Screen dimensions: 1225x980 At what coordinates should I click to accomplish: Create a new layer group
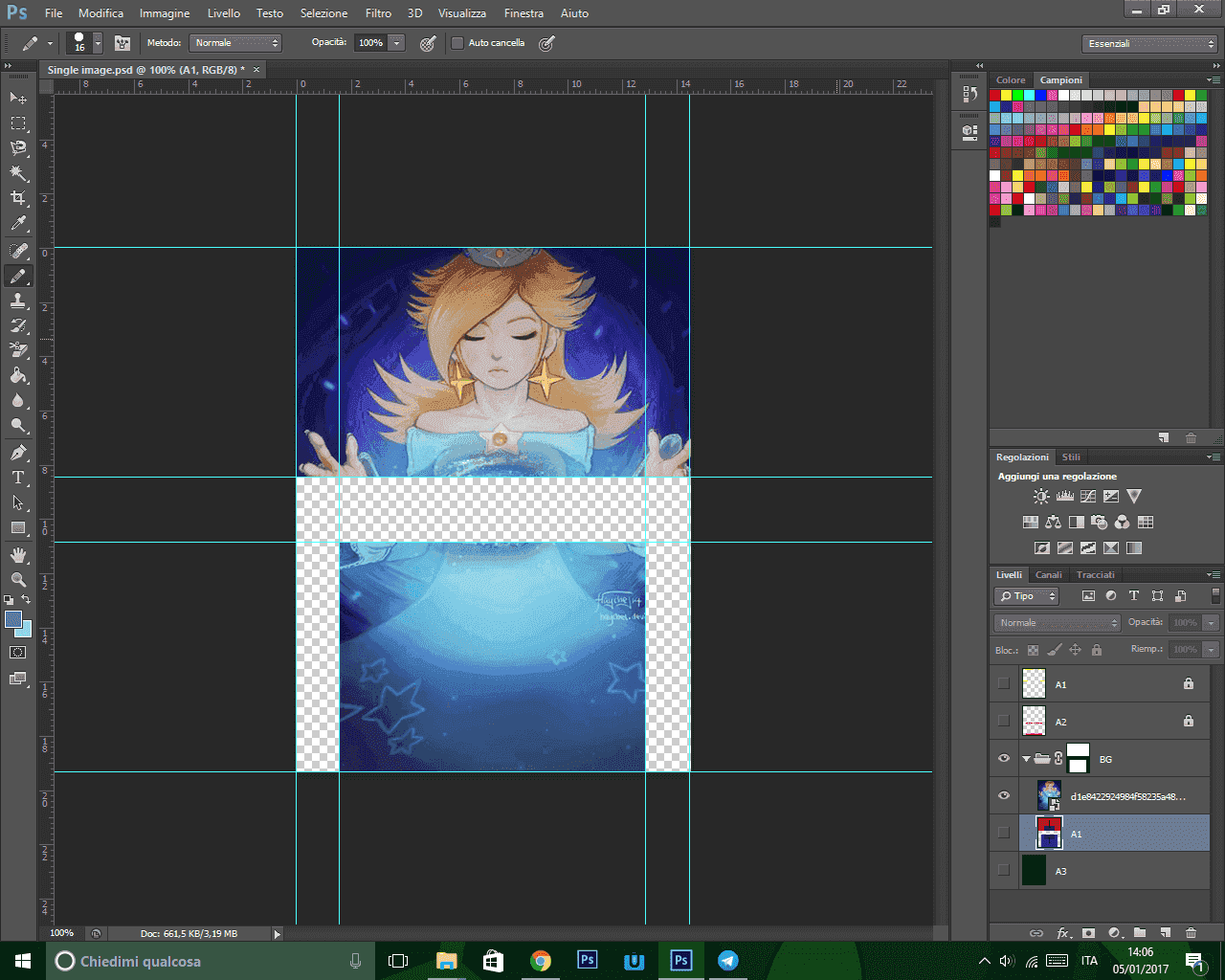[1140, 932]
